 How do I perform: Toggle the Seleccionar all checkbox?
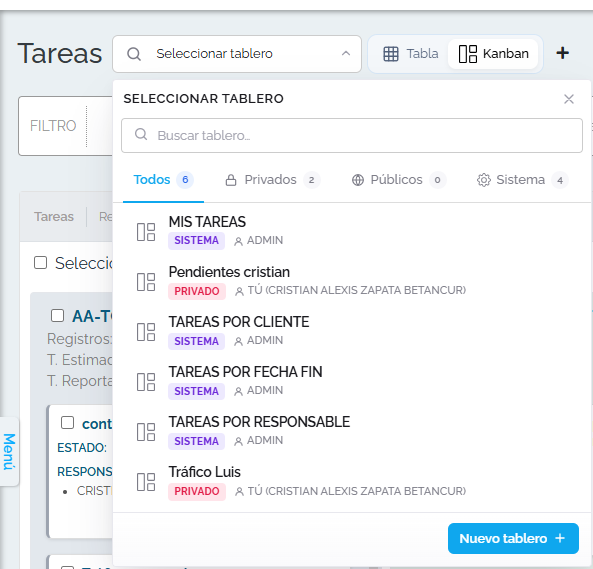tap(40, 263)
